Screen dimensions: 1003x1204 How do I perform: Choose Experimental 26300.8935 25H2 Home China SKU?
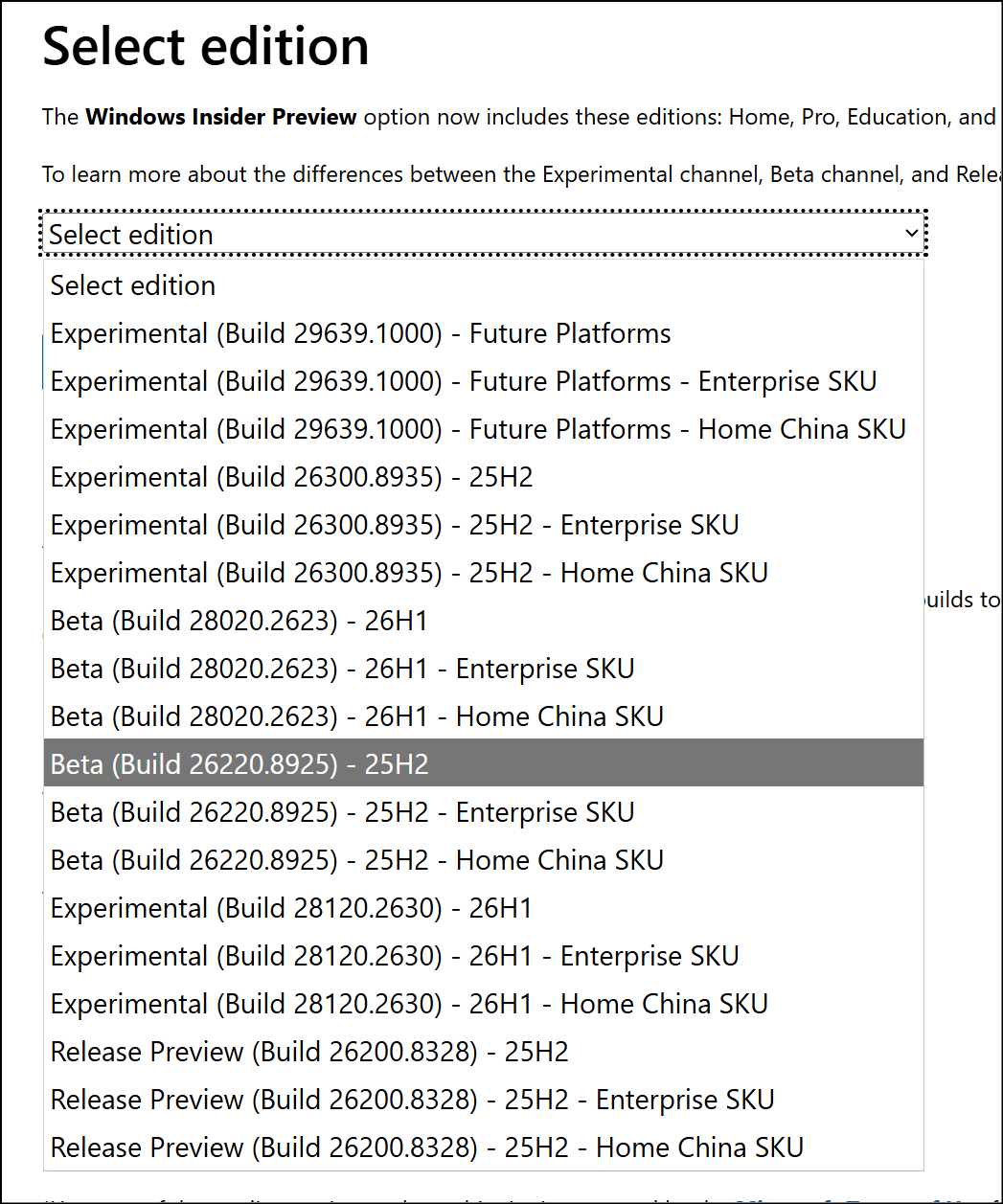point(484,573)
